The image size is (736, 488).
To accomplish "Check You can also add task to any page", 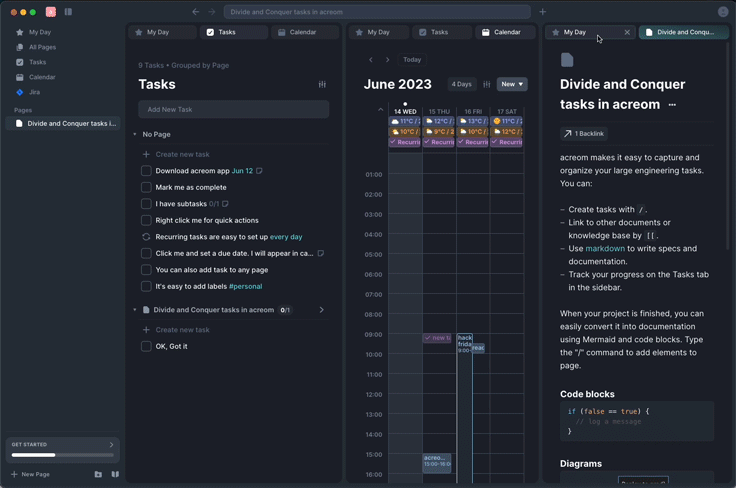I will coord(146,270).
